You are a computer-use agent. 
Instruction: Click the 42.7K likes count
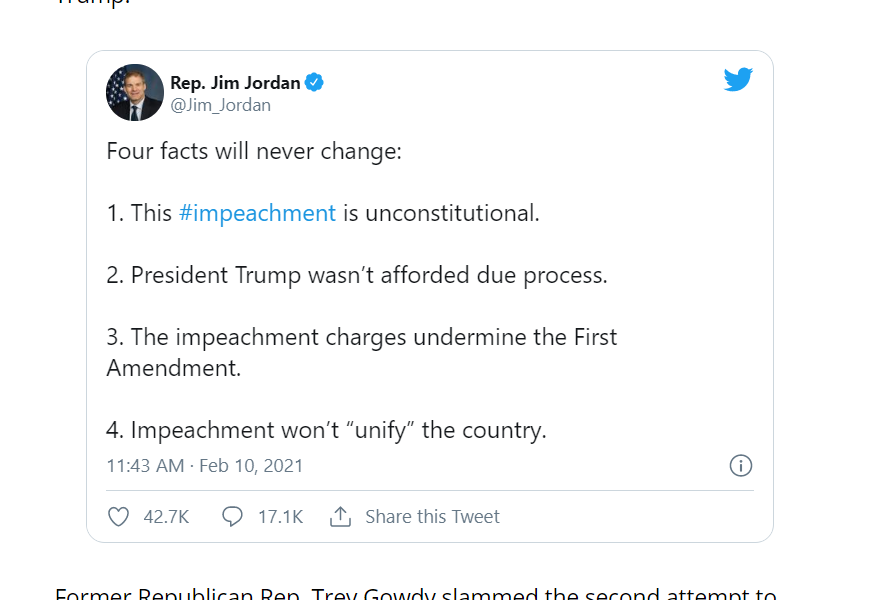(x=166, y=517)
